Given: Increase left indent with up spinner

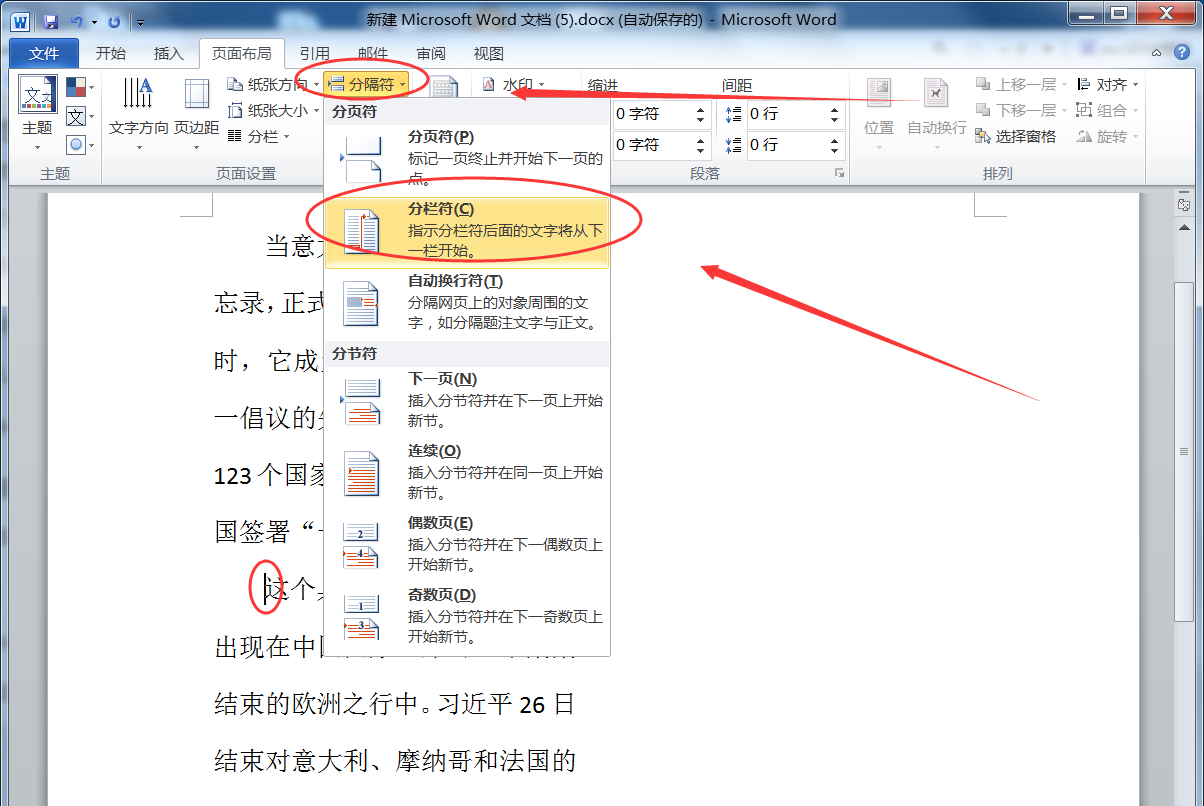Looking at the screenshot, I should [700, 109].
